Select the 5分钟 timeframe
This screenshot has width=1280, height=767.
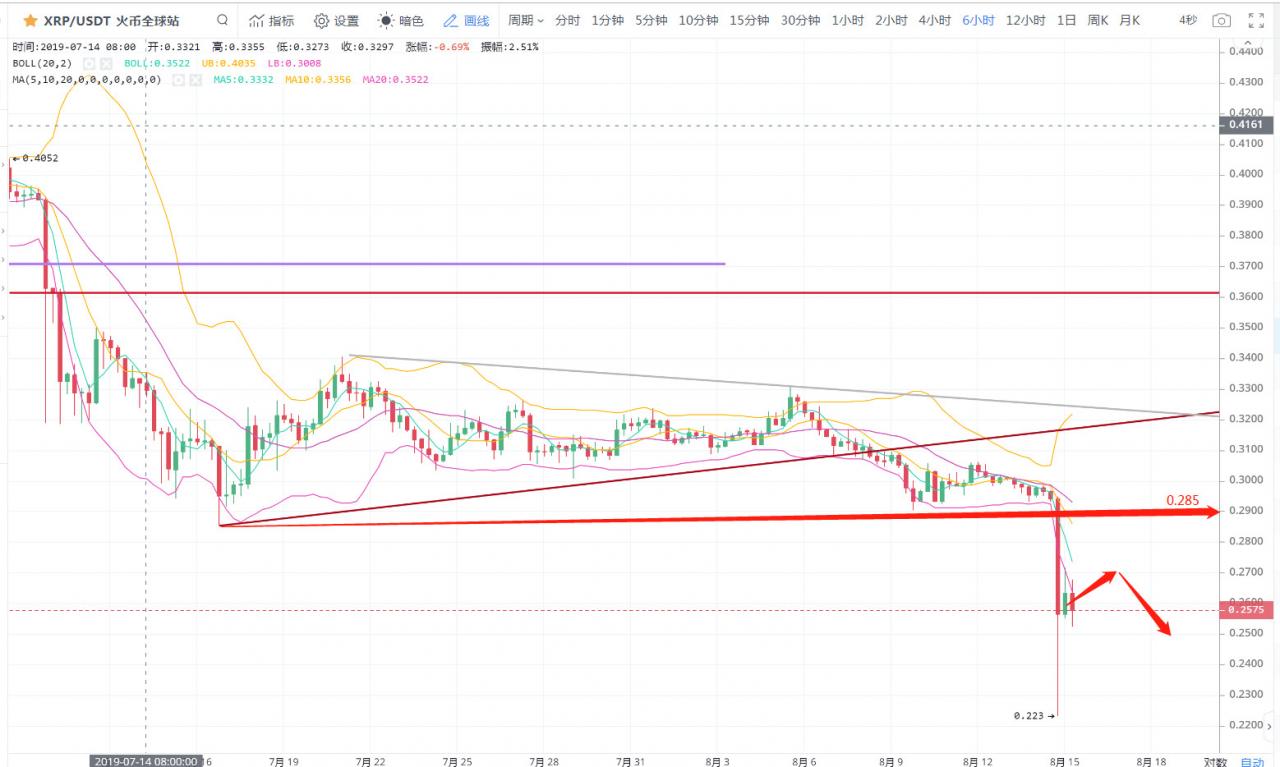pos(652,20)
